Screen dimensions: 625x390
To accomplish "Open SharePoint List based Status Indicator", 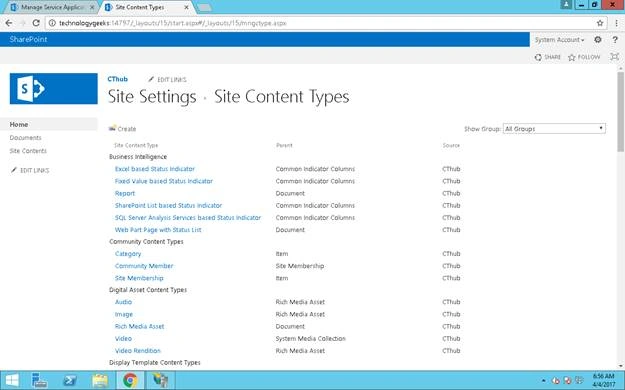I will [x=168, y=205].
